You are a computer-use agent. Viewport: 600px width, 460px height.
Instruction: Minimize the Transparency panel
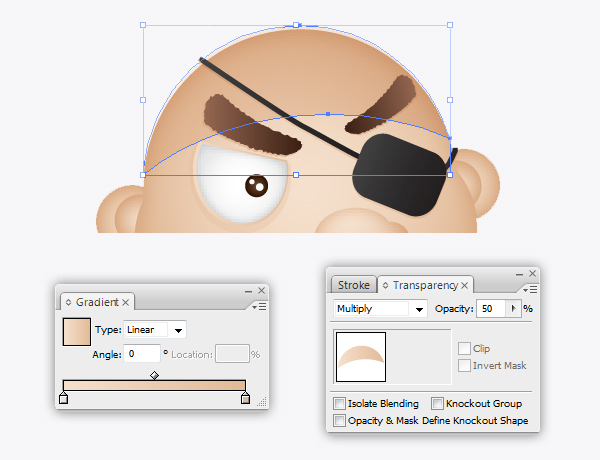tap(519, 274)
